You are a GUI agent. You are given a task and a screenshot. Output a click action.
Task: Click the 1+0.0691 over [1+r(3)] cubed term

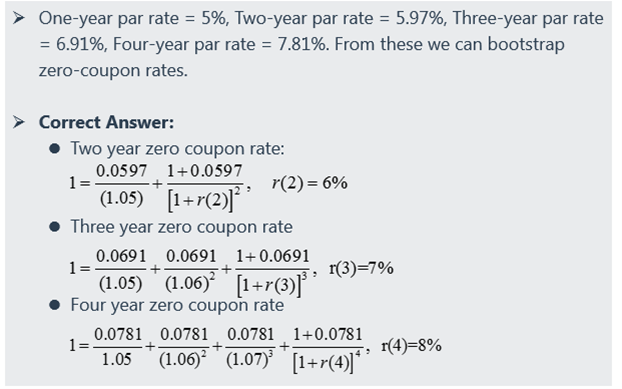pyautogui.click(x=272, y=272)
